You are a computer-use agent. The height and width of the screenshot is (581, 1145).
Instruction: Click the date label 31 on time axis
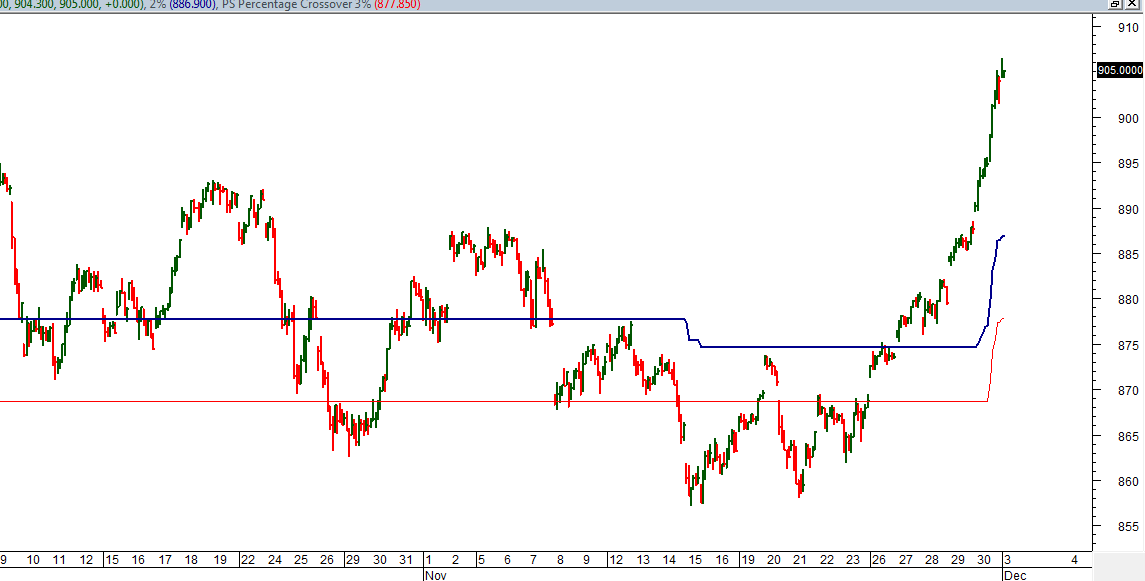point(406,560)
